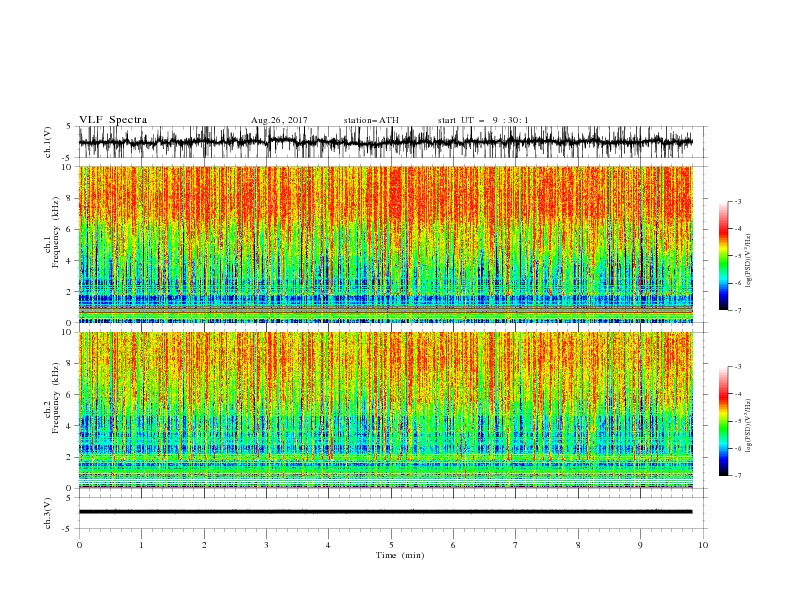Click the '10' tick label on Time axis
Screen dimensions: 792x612
point(703,545)
